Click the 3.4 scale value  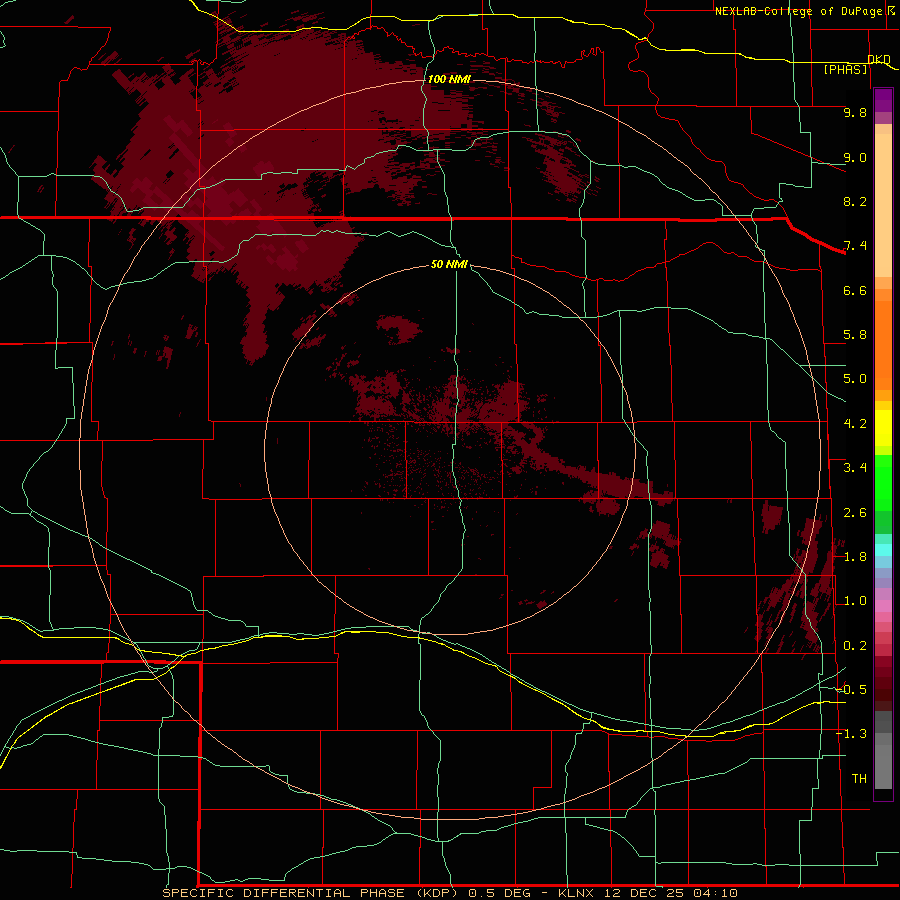[x=855, y=468]
